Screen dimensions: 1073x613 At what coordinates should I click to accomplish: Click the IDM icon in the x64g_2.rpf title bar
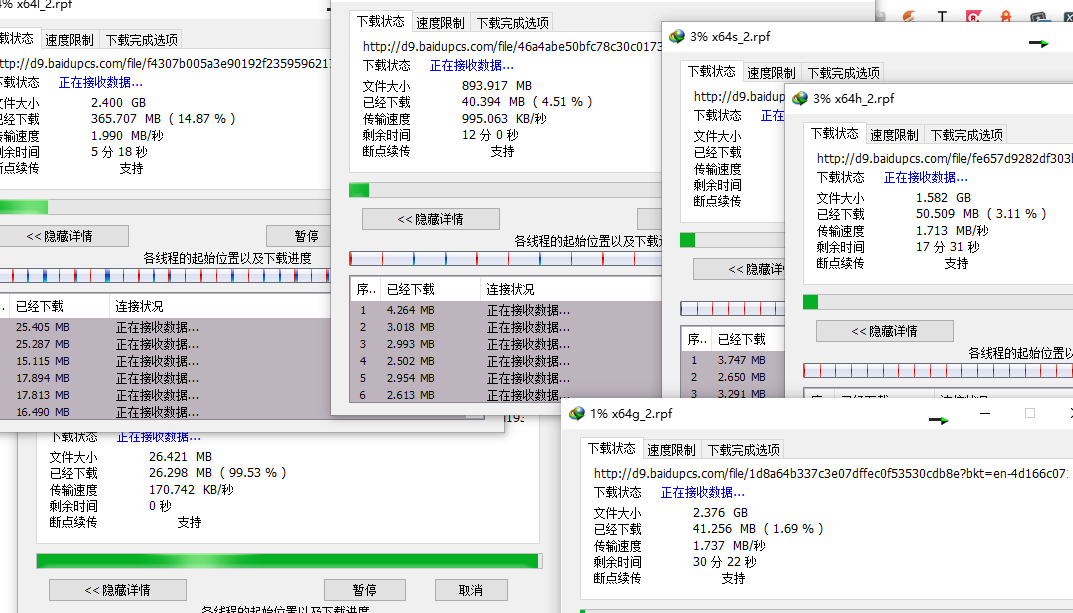(x=577, y=413)
